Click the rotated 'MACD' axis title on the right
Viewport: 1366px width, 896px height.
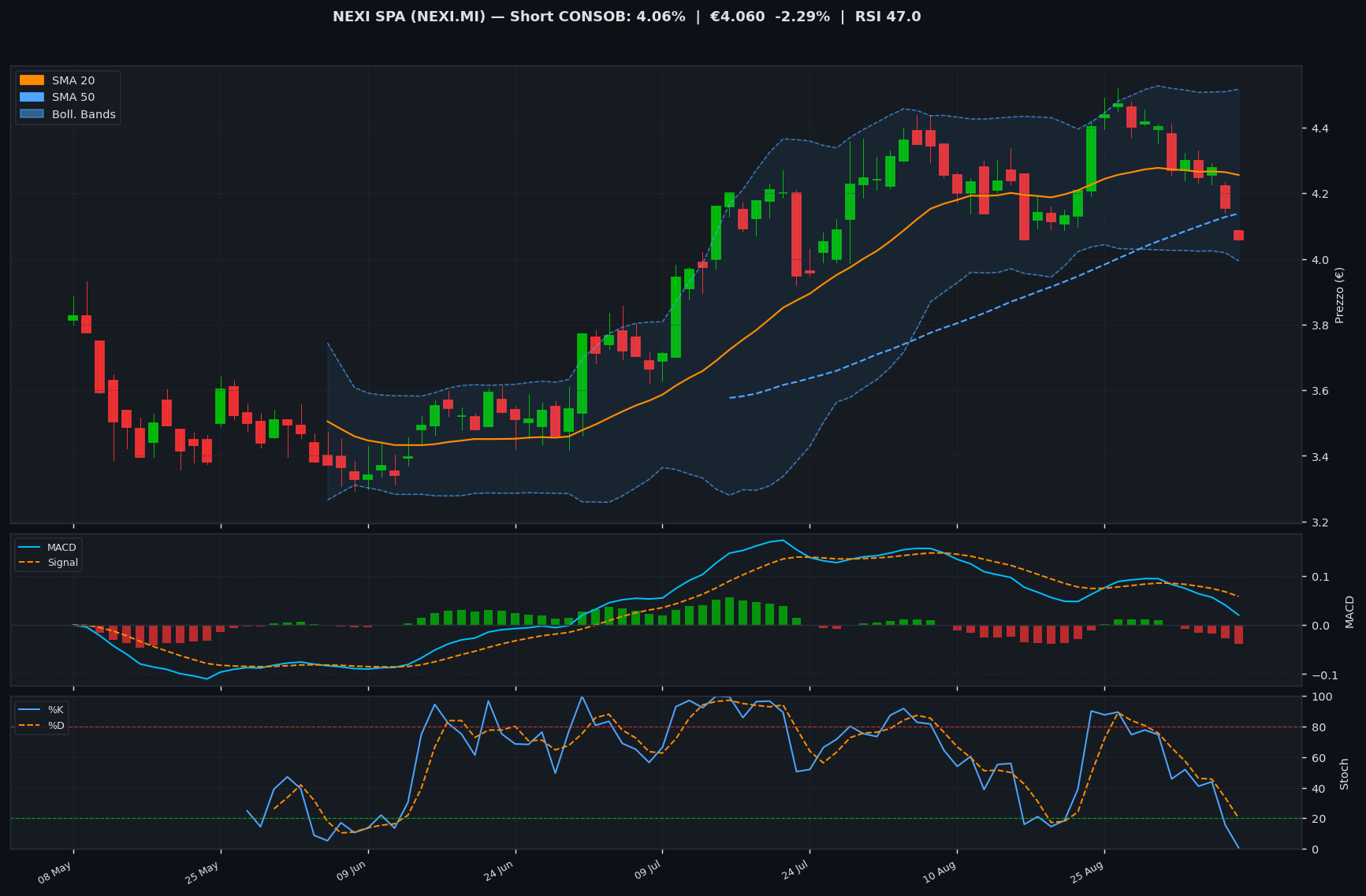(x=1349, y=611)
